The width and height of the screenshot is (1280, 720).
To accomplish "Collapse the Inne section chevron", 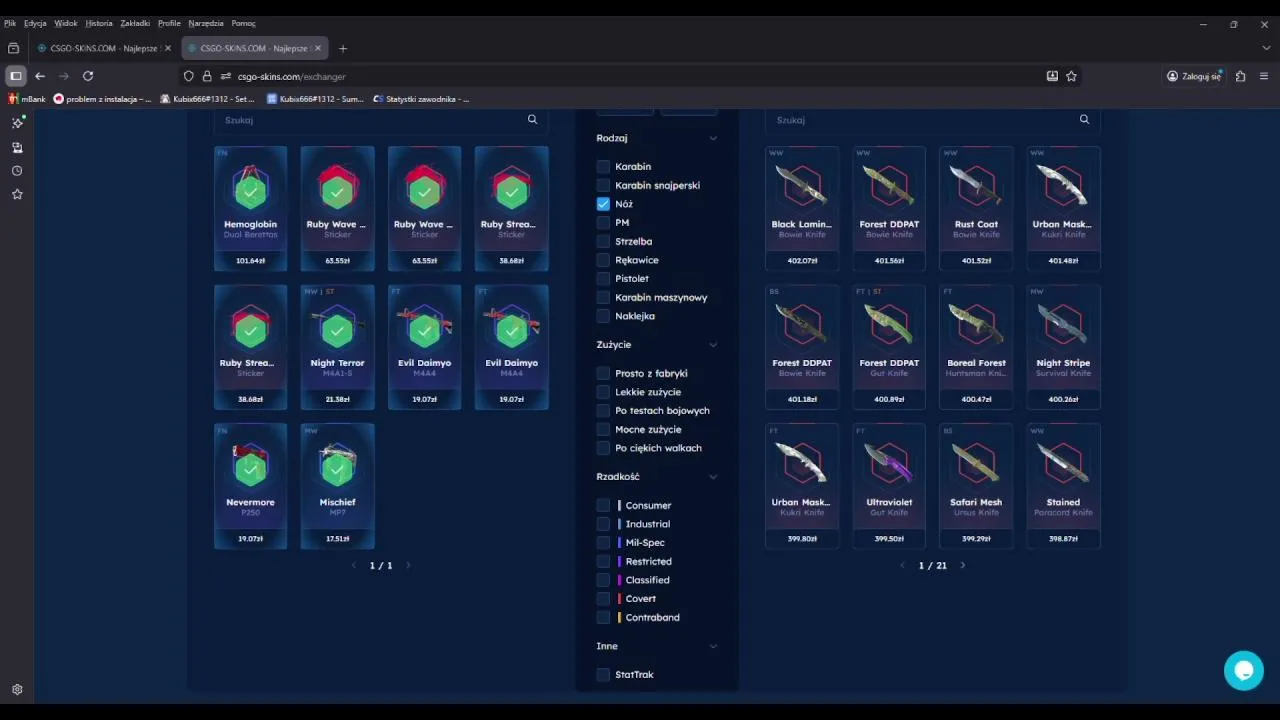I will click(713, 646).
